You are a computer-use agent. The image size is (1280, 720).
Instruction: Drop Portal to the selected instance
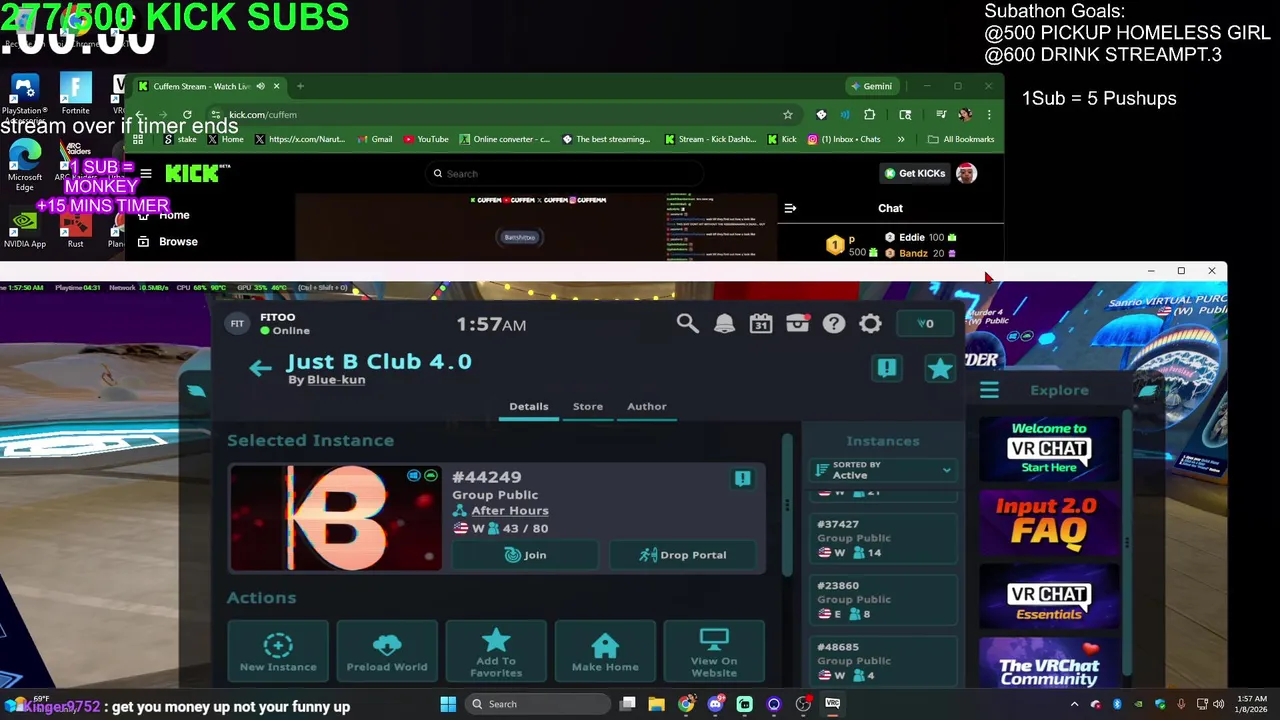683,555
